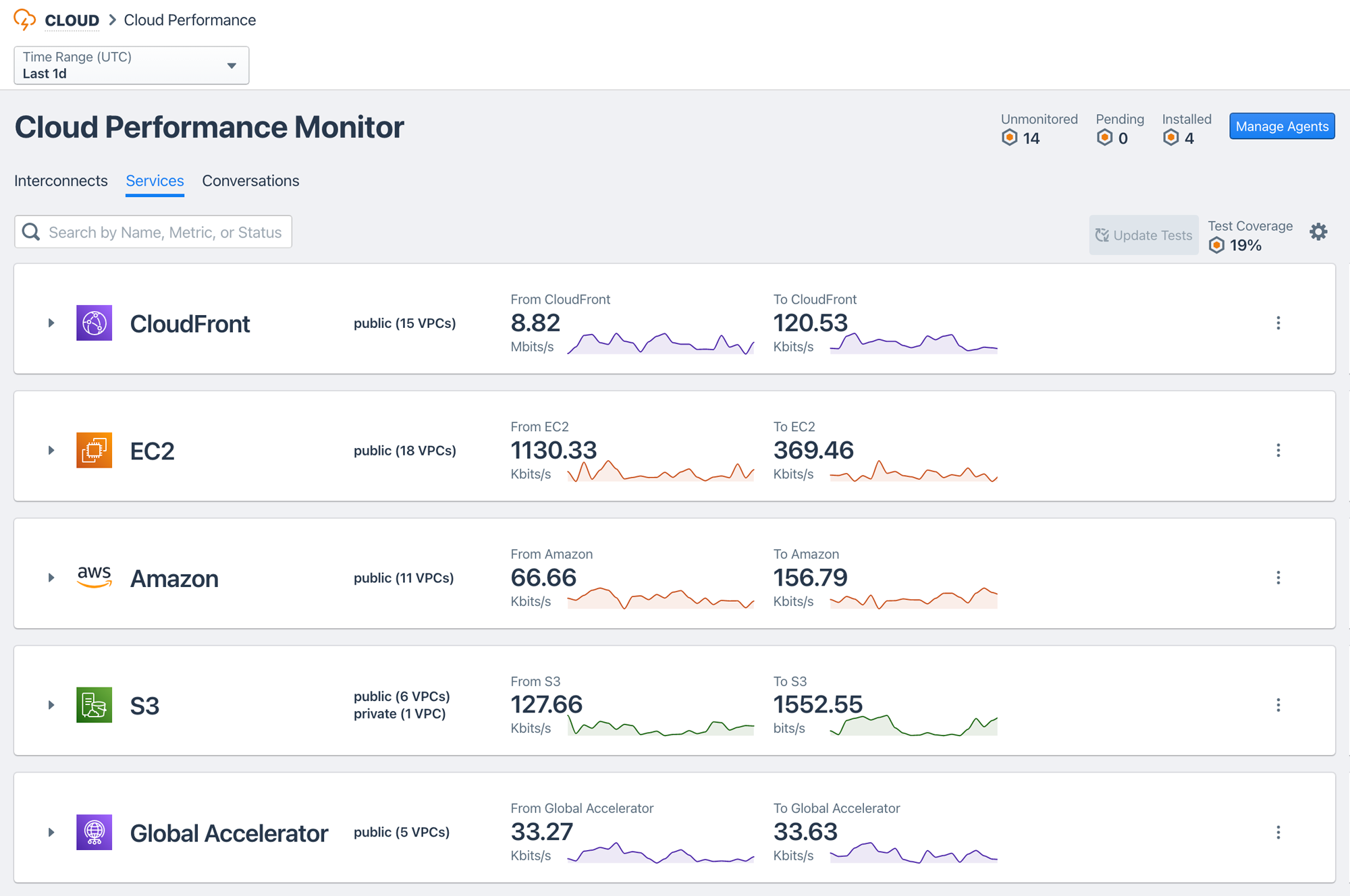1350x896 pixels.
Task: Click the To EC2 sparkline chart
Action: tap(914, 470)
